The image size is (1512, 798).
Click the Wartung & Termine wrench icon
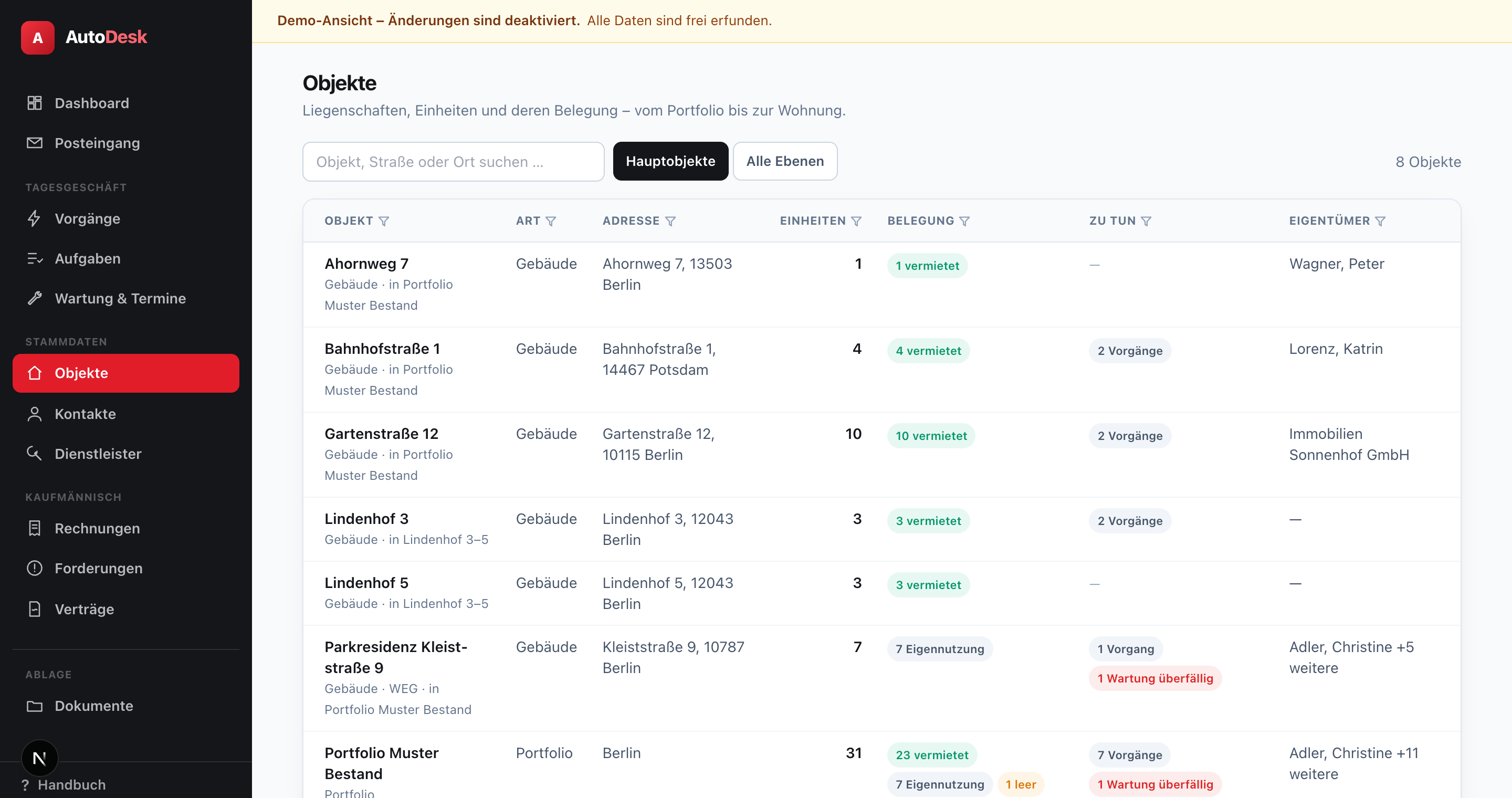[x=35, y=298]
